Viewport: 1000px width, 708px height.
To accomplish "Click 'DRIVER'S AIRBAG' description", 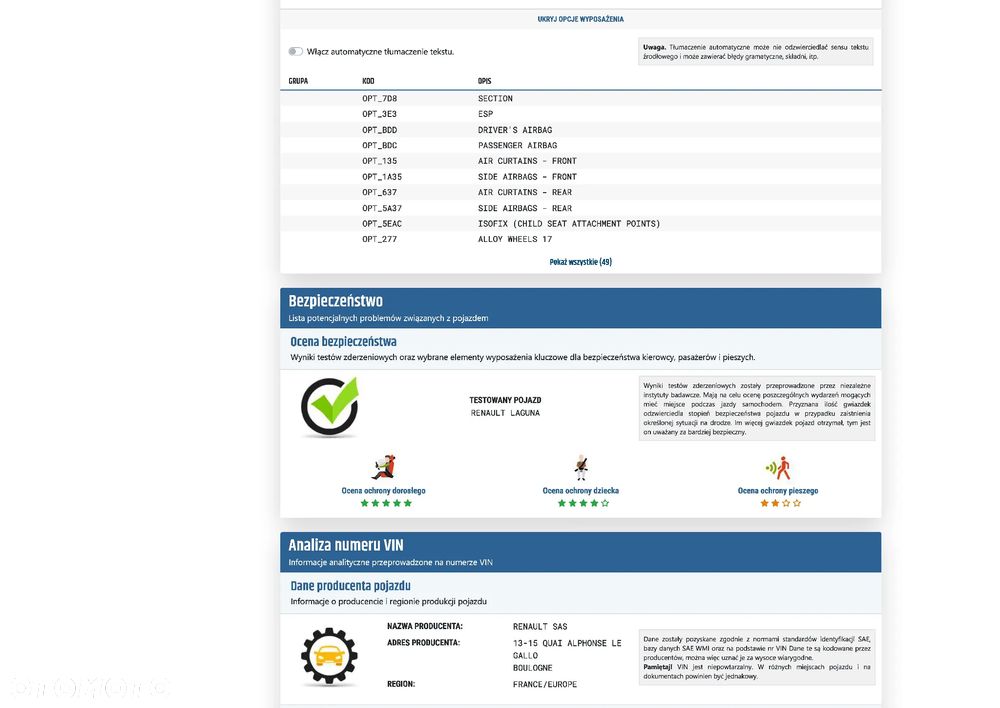I will coord(515,130).
